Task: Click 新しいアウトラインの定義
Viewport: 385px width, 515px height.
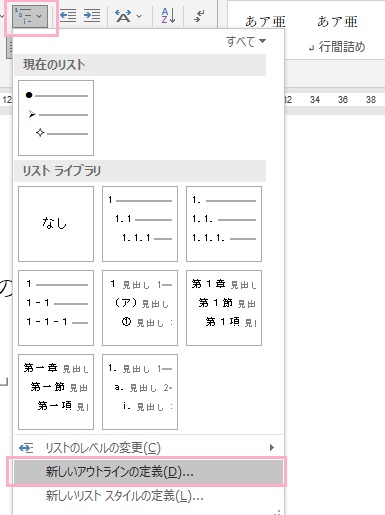Action: click(148, 472)
